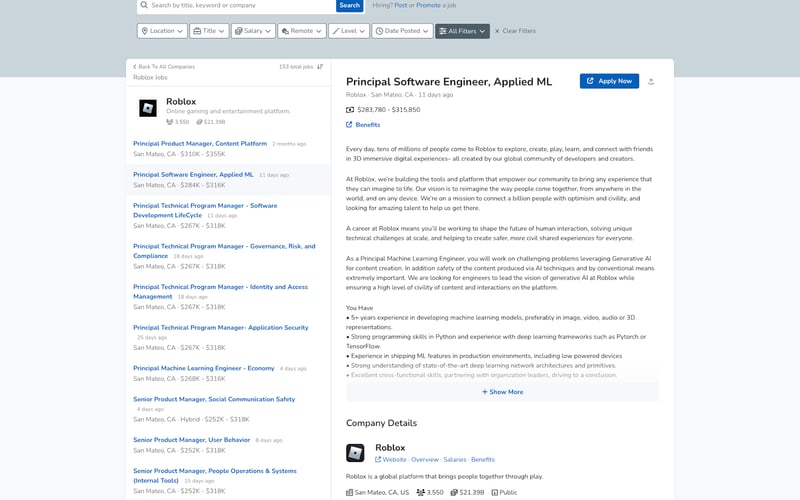Screen dimensions: 800x500
Task: Open the Location filter dropdown
Action: point(162,31)
